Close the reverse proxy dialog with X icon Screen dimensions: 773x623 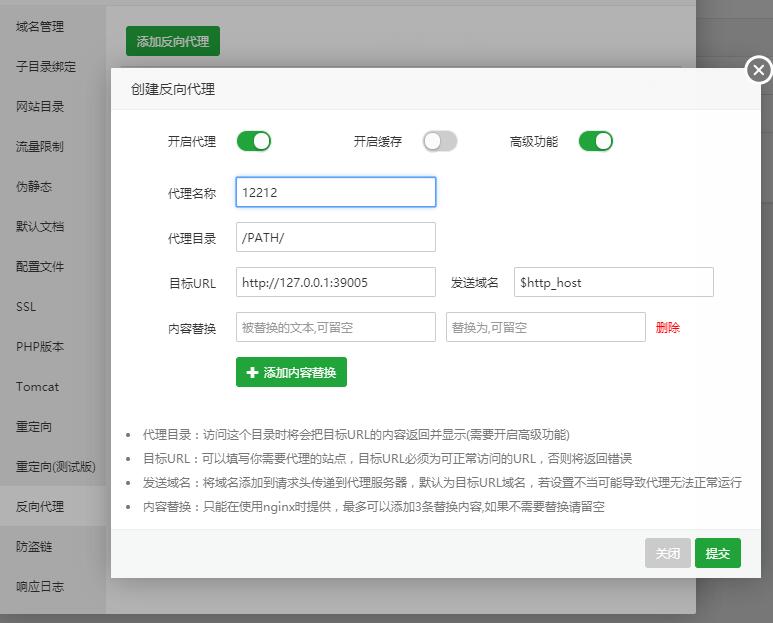pyautogui.click(x=758, y=70)
